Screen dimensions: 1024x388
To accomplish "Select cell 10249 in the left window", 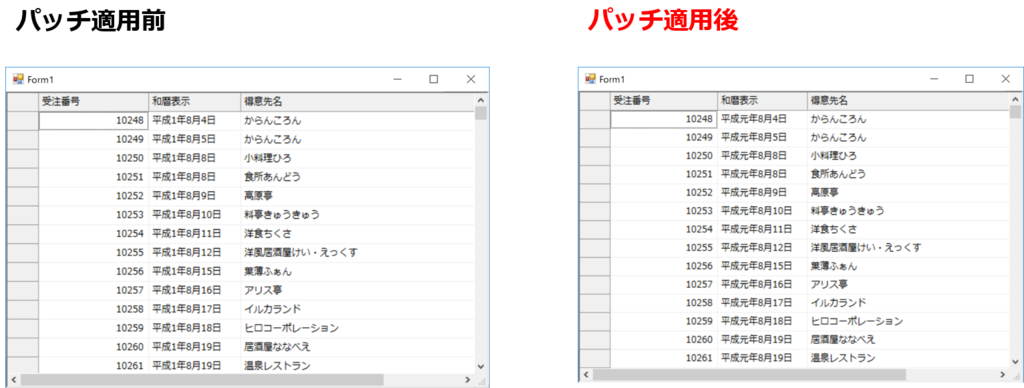I will click(93, 139).
